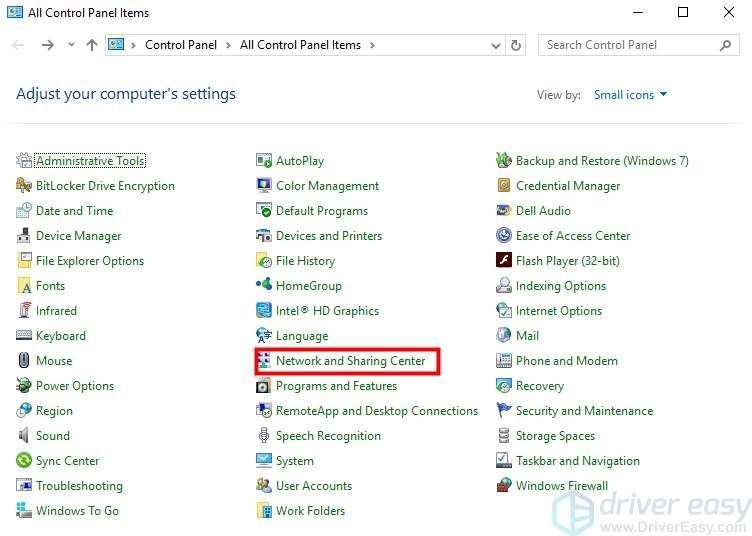The image size is (752, 536).
Task: Open the Security and Maintenance link
Action: pyautogui.click(x=584, y=411)
